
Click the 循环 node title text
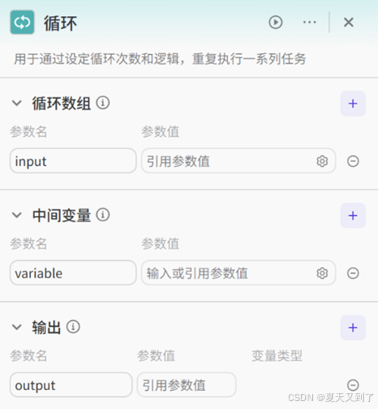tap(60, 23)
